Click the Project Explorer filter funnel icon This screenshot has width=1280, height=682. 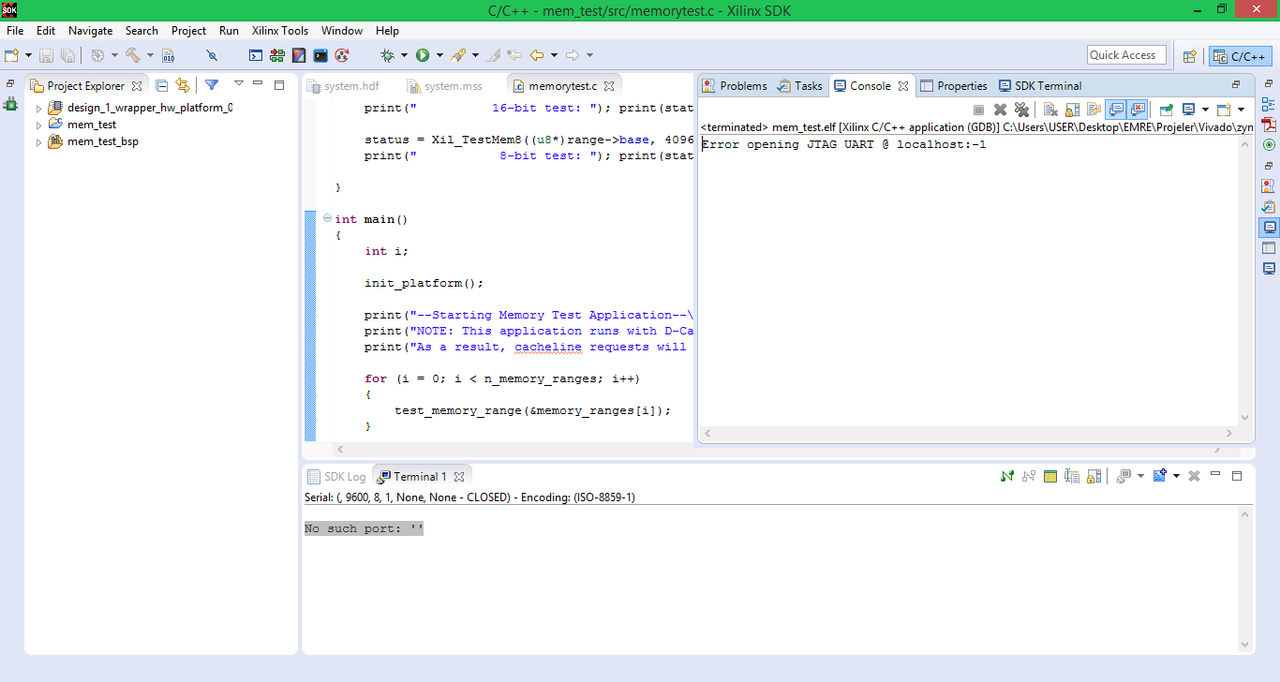pyautogui.click(x=212, y=85)
